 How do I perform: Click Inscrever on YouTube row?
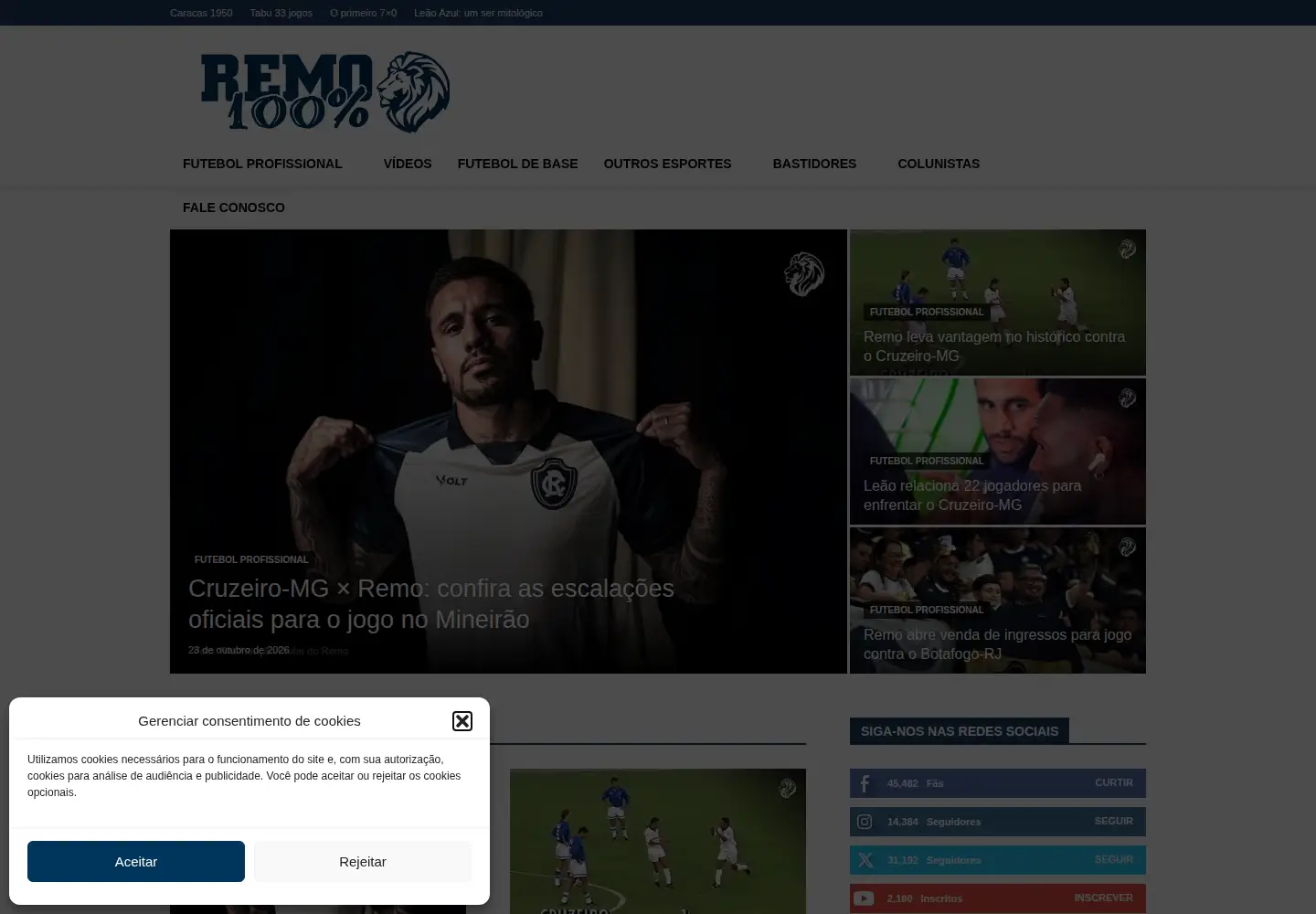tap(1103, 898)
